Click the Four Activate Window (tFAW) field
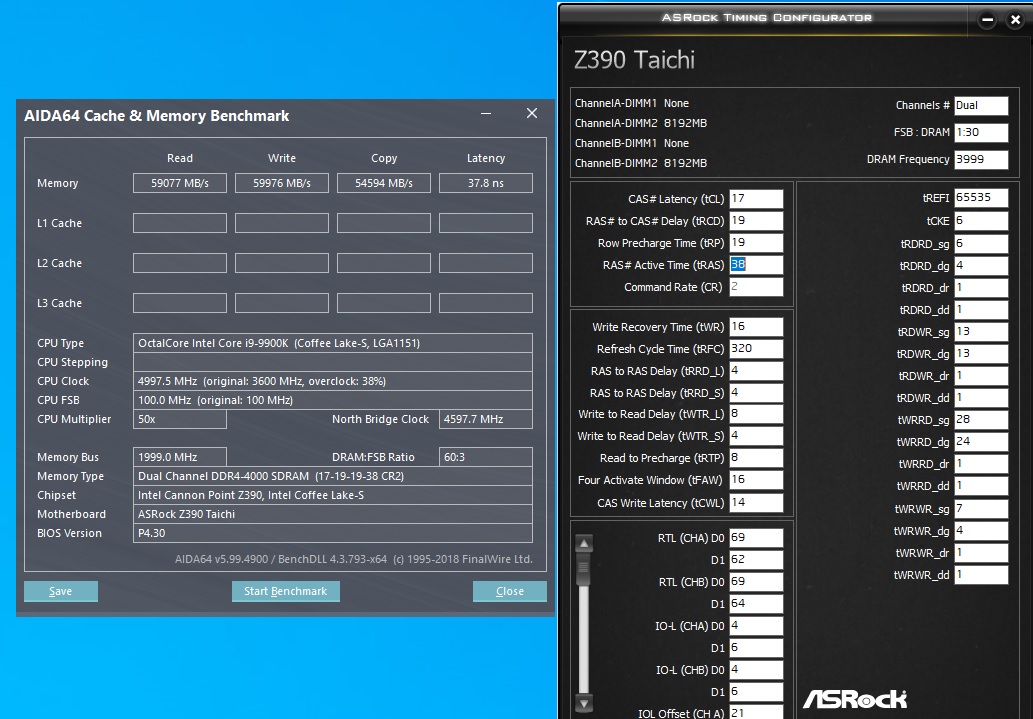The width and height of the screenshot is (1033, 719). point(756,480)
